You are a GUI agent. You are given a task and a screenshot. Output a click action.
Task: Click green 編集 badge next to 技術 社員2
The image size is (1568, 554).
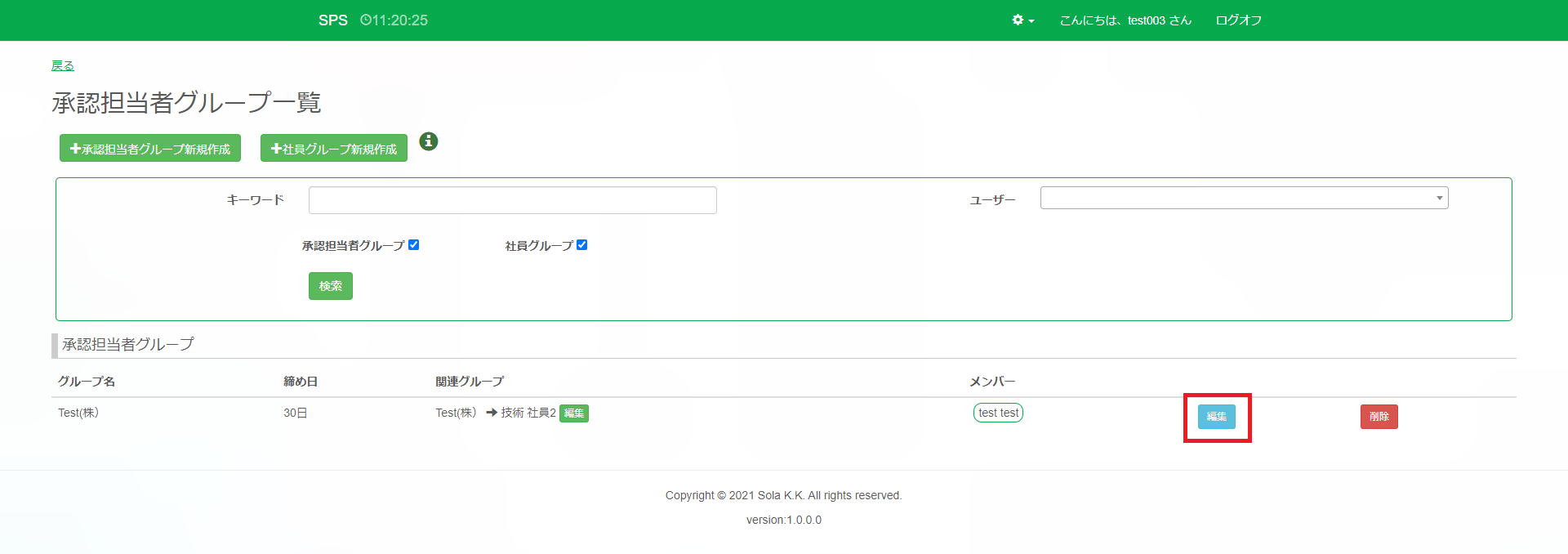click(574, 413)
